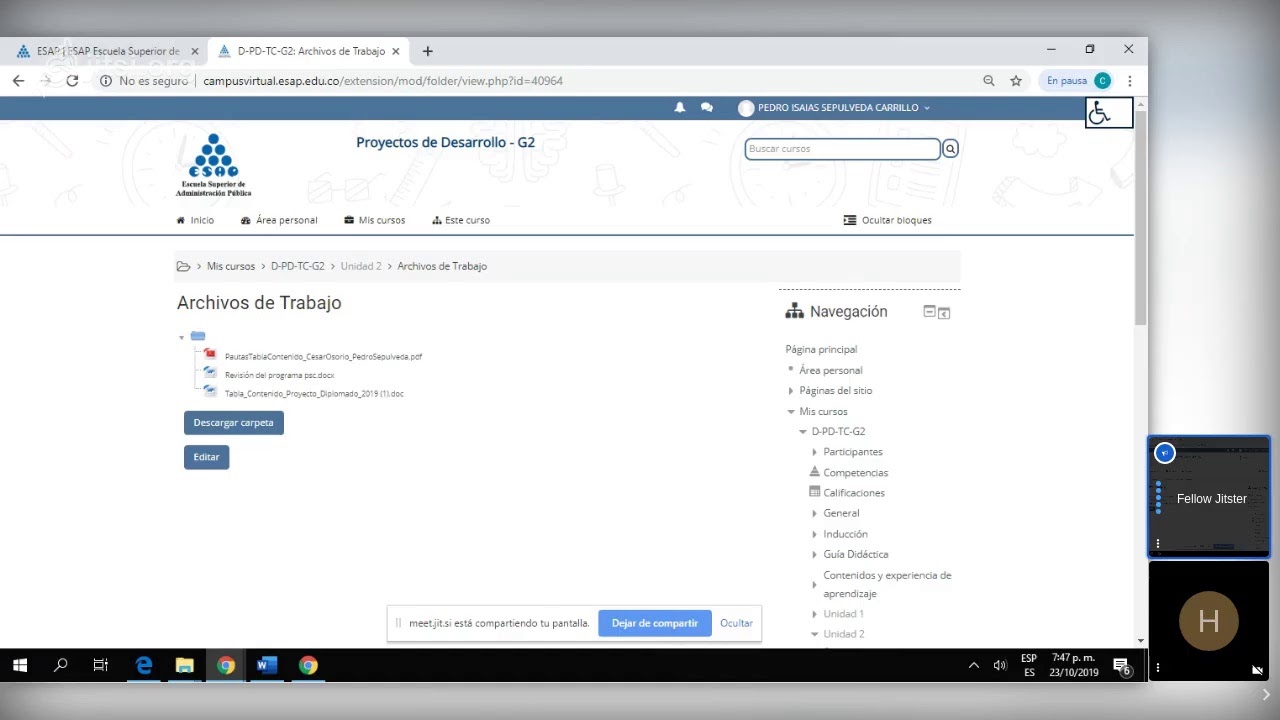Open Microsoft Edge from the taskbar
The height and width of the screenshot is (720, 1280).
(144, 665)
